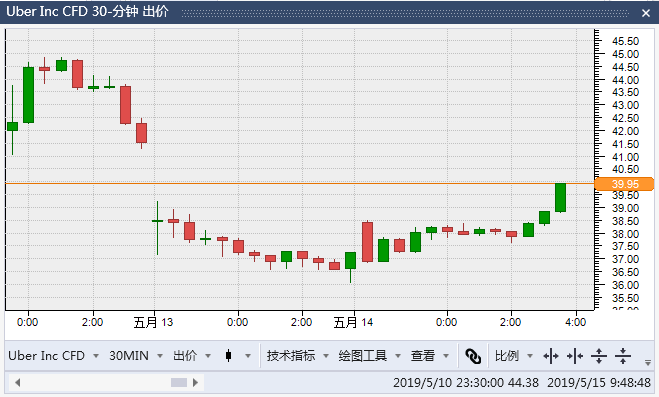The image size is (659, 397).
Task: Open the 出价 price type dropdown
Action: (x=192, y=356)
